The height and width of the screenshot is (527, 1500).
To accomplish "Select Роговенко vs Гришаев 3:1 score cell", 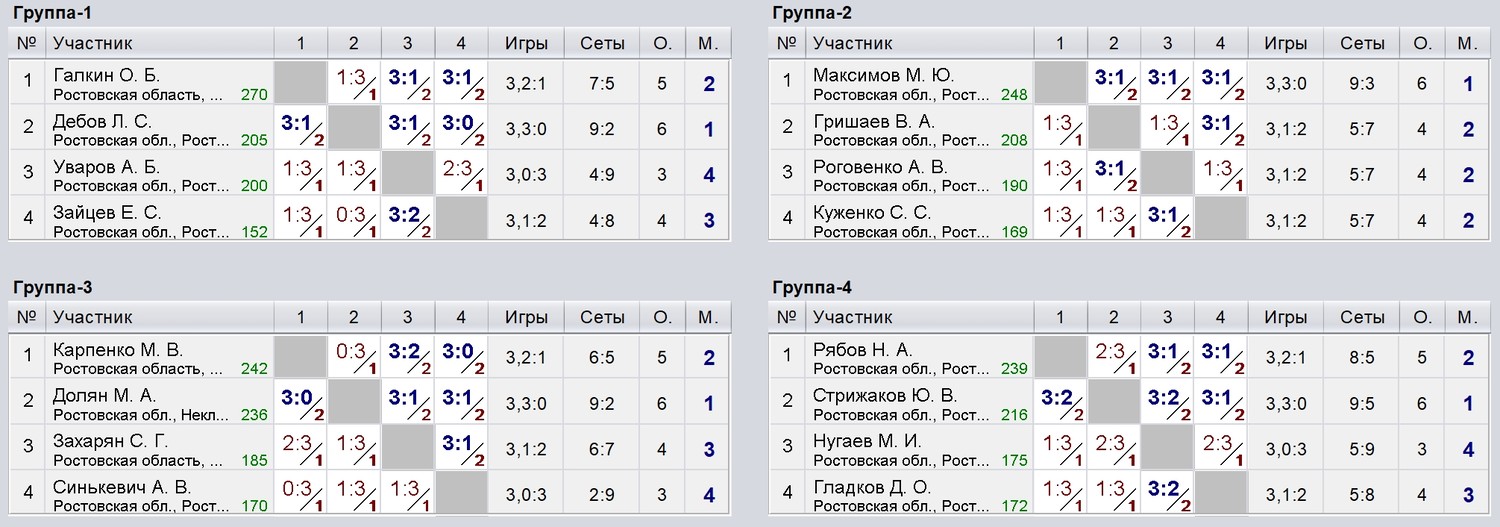I will [1114, 175].
